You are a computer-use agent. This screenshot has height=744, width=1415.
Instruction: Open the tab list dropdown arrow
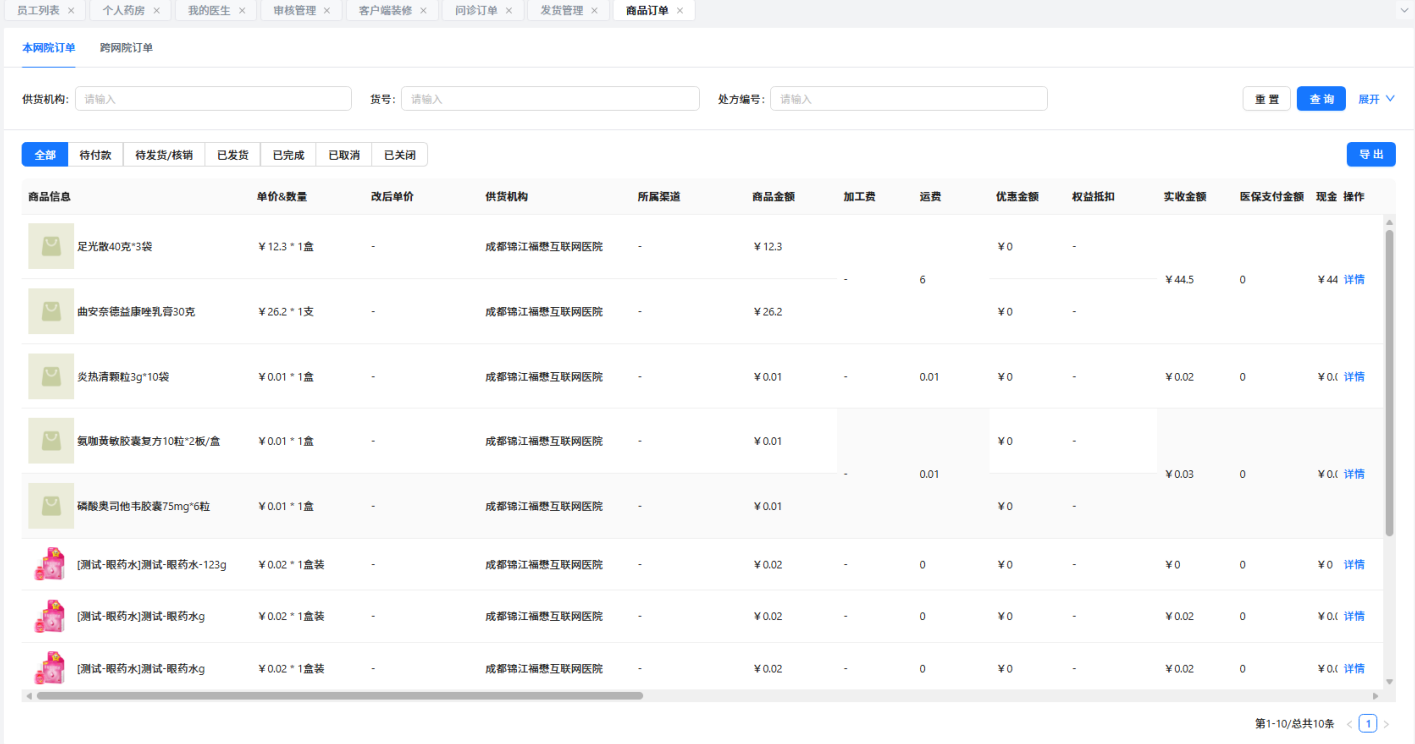click(x=1406, y=10)
